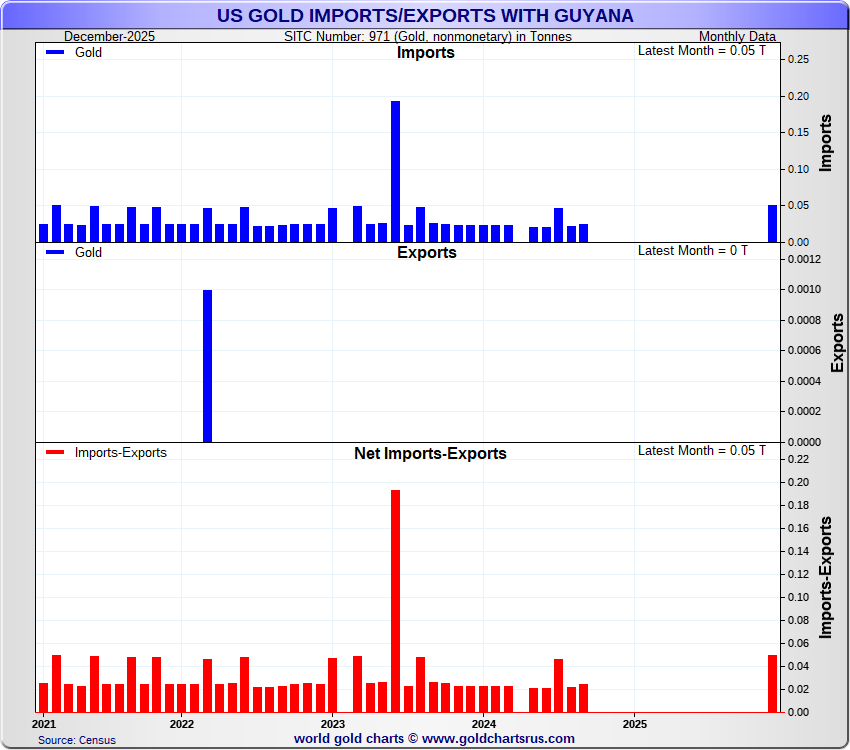Click the '2021' x-axis label
850x750 pixels.
point(44,724)
